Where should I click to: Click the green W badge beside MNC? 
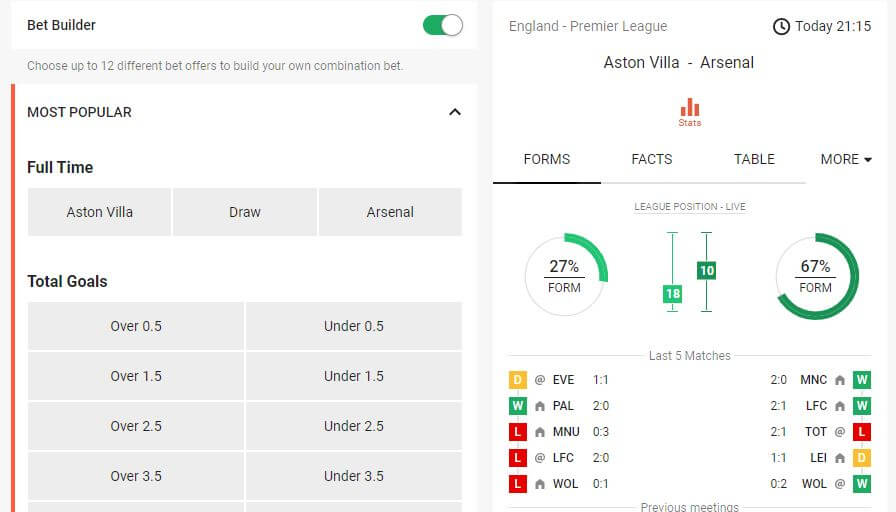coord(862,380)
